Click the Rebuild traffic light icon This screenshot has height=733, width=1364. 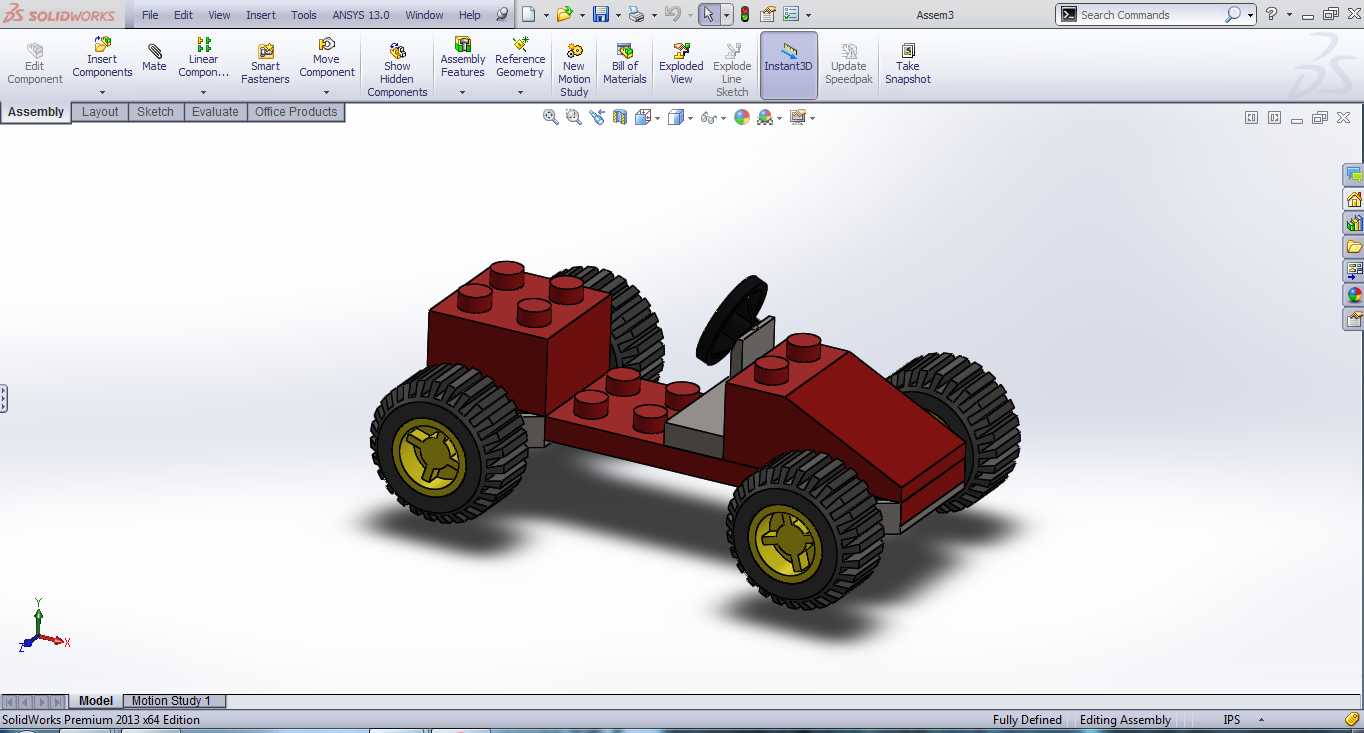(x=744, y=15)
